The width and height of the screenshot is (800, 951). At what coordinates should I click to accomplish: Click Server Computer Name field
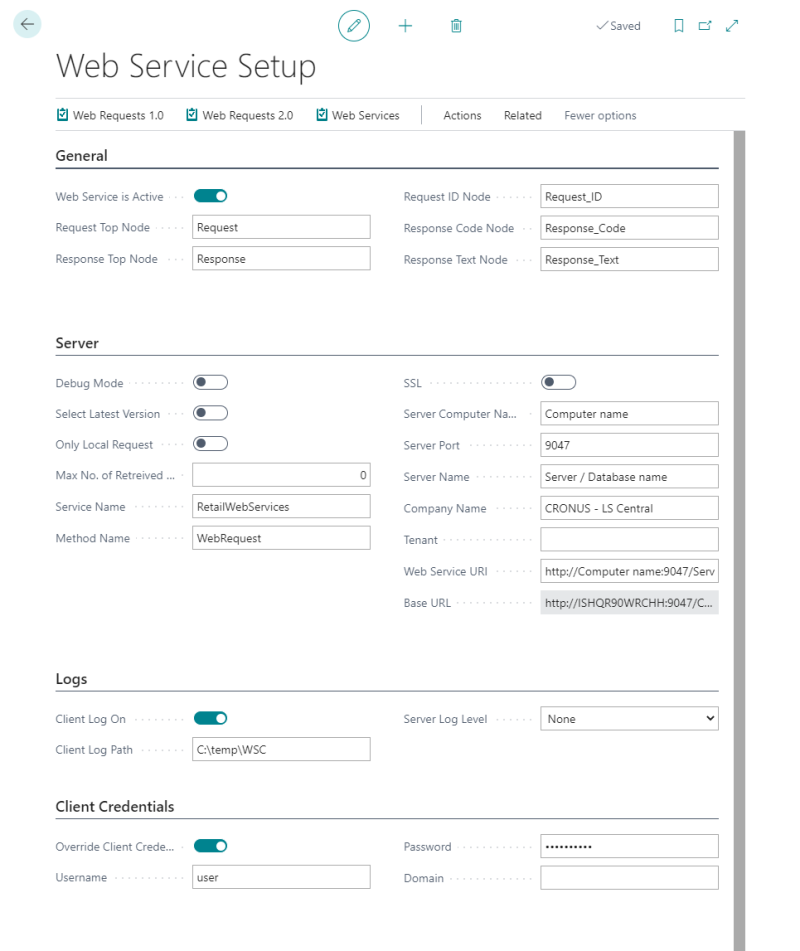pyautogui.click(x=630, y=413)
